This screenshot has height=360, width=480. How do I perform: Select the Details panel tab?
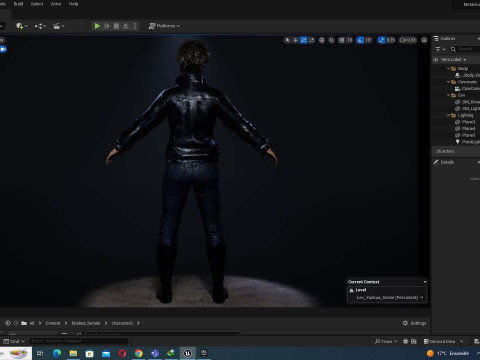tap(444, 162)
